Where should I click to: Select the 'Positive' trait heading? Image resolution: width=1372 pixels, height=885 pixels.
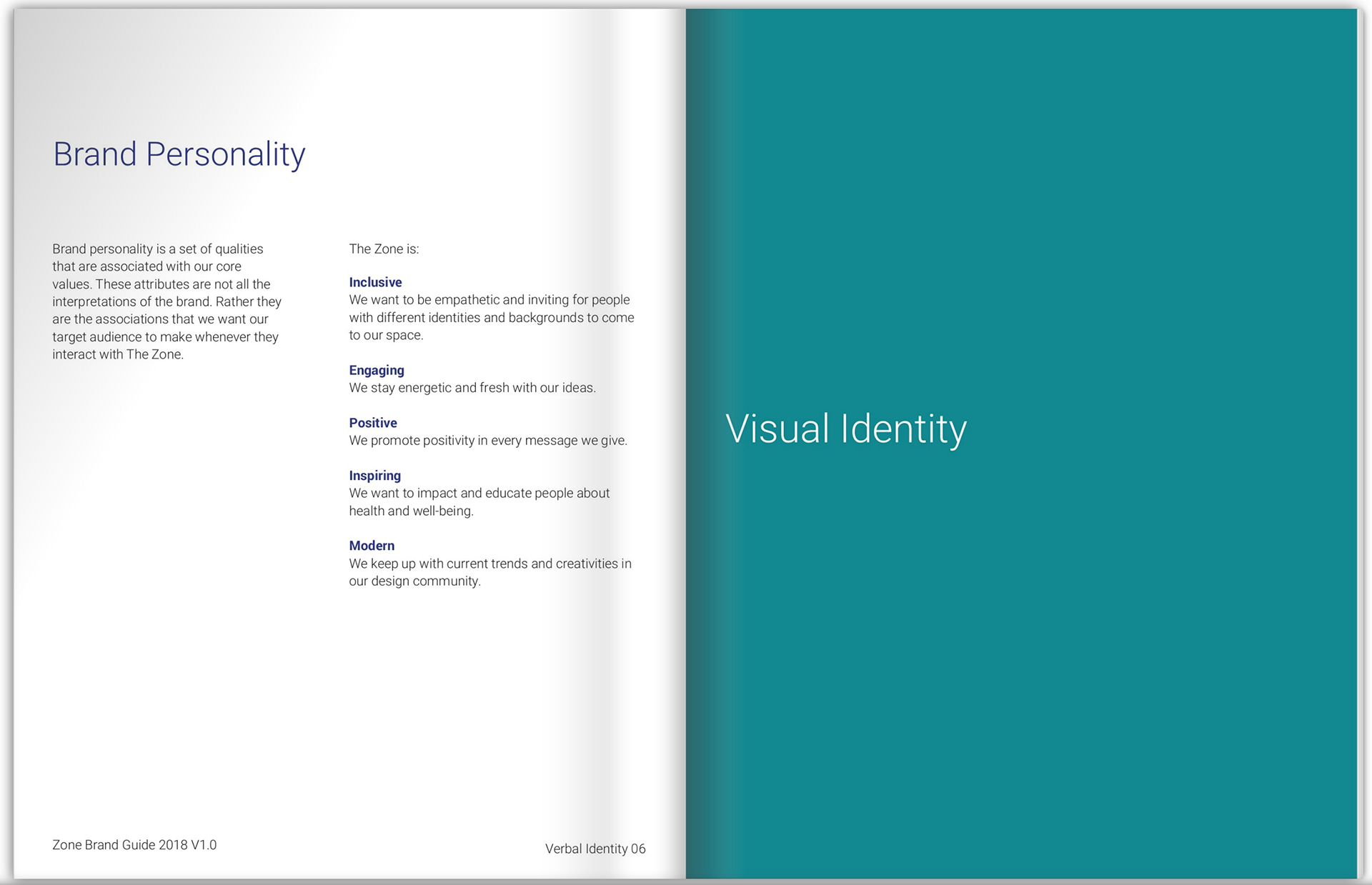pos(373,423)
